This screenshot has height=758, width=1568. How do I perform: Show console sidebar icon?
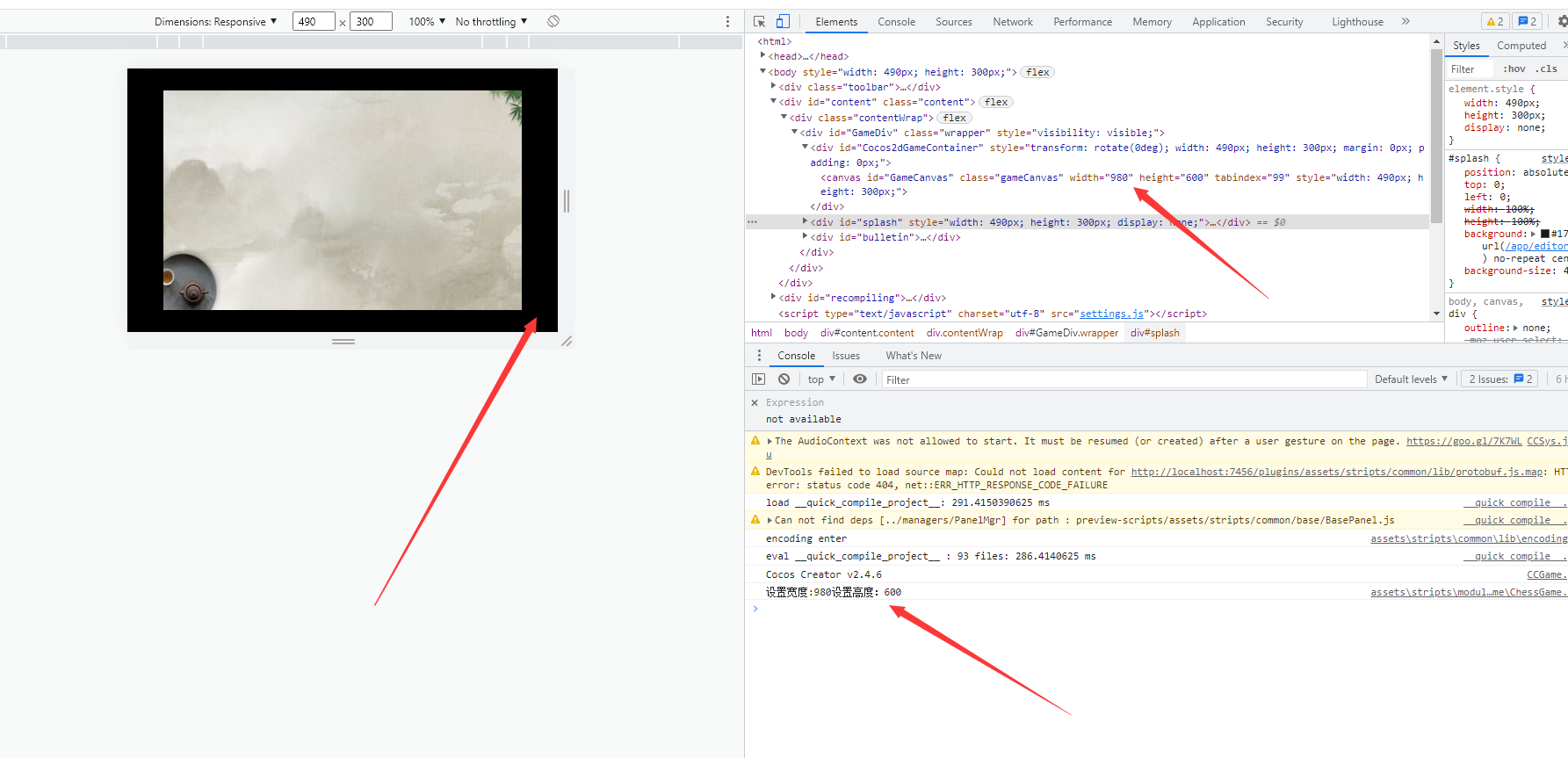click(759, 379)
